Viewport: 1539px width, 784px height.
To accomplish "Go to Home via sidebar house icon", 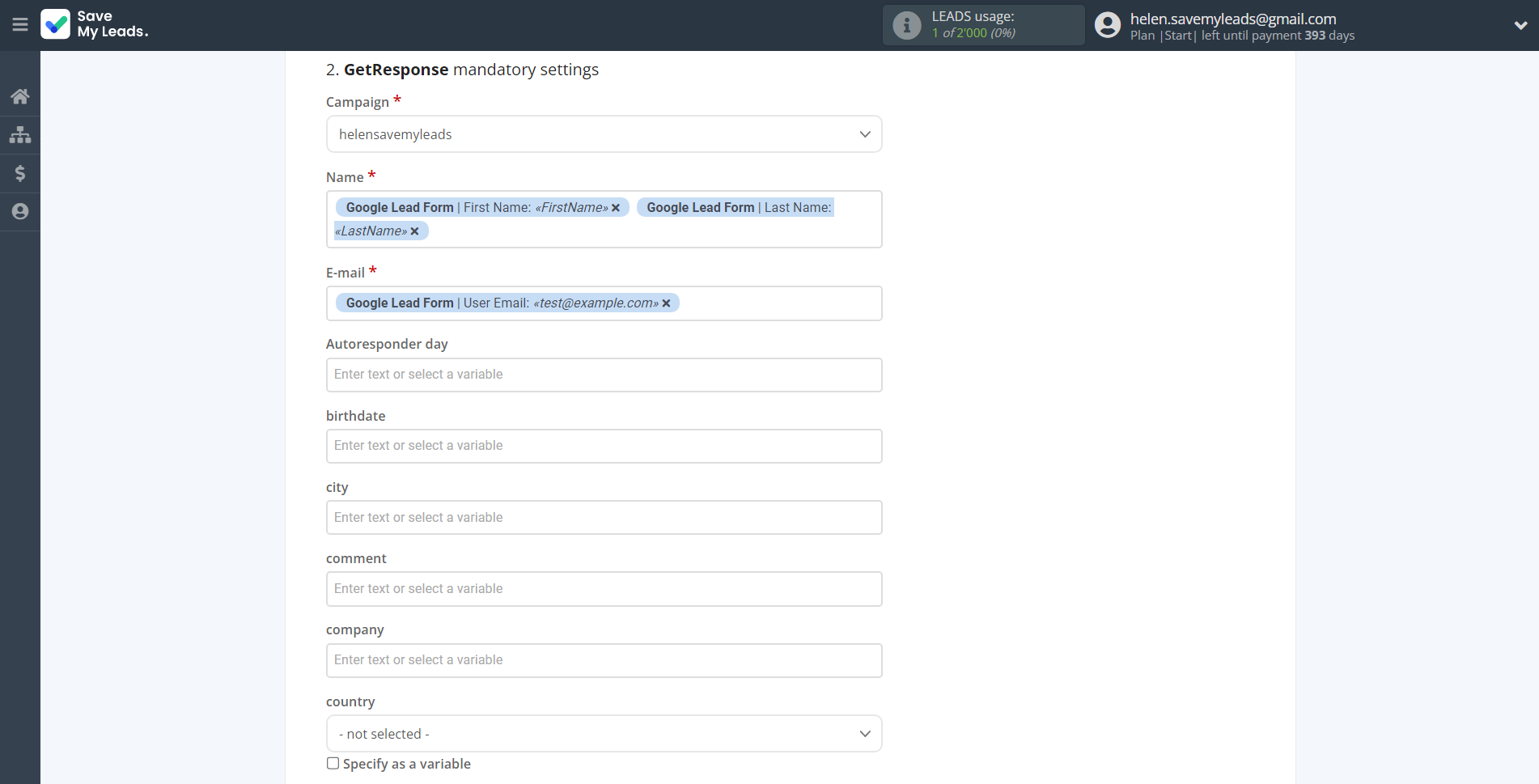I will pyautogui.click(x=20, y=96).
